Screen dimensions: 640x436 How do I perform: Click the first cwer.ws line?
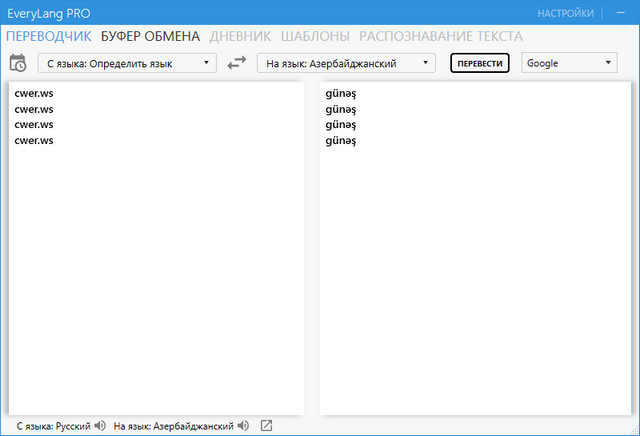click(x=34, y=93)
